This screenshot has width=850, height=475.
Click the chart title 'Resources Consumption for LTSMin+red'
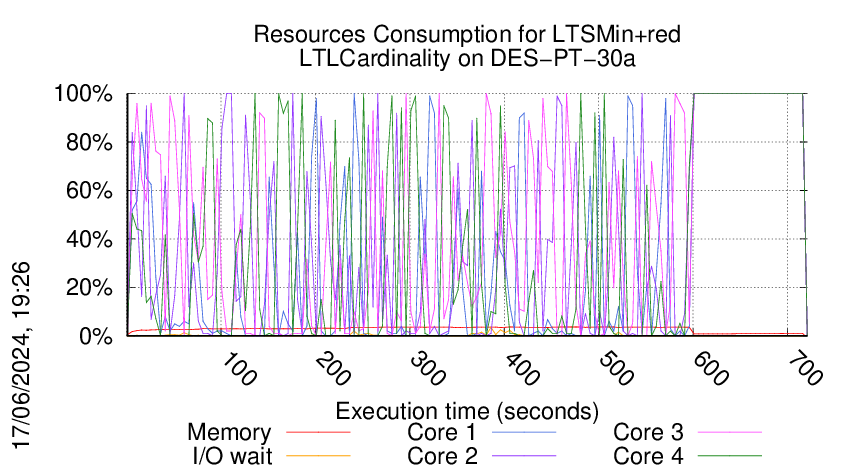point(467,34)
